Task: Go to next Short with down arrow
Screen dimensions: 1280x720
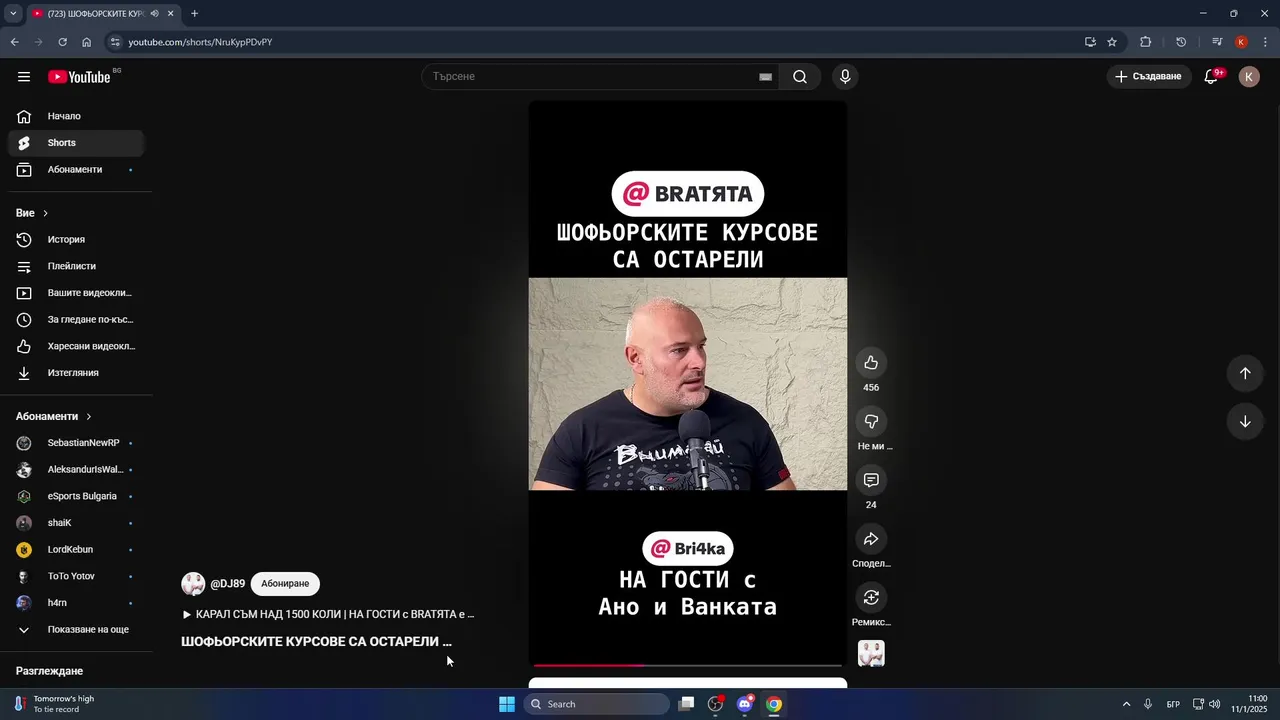Action: click(x=1245, y=421)
